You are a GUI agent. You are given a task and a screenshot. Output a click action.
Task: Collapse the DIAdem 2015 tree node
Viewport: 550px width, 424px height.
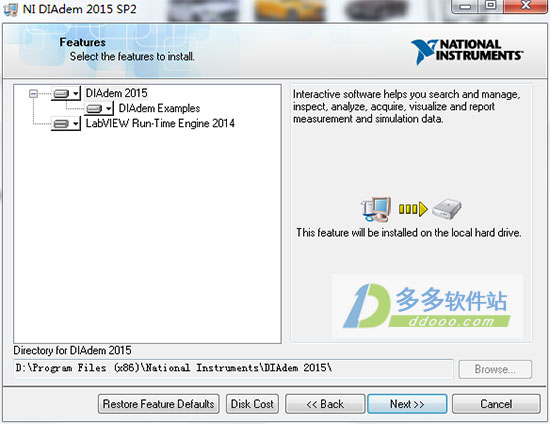tap(33, 93)
